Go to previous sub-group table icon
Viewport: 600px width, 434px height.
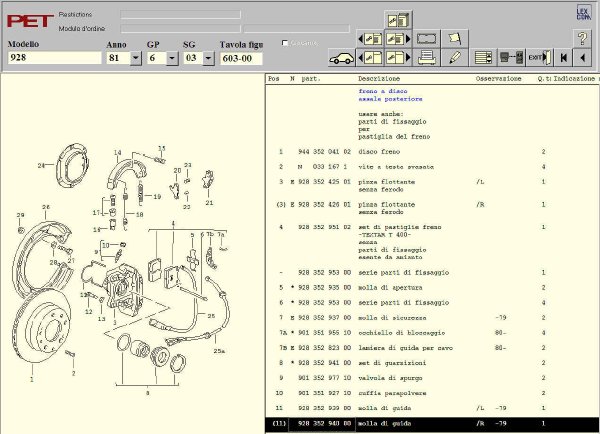click(370, 39)
